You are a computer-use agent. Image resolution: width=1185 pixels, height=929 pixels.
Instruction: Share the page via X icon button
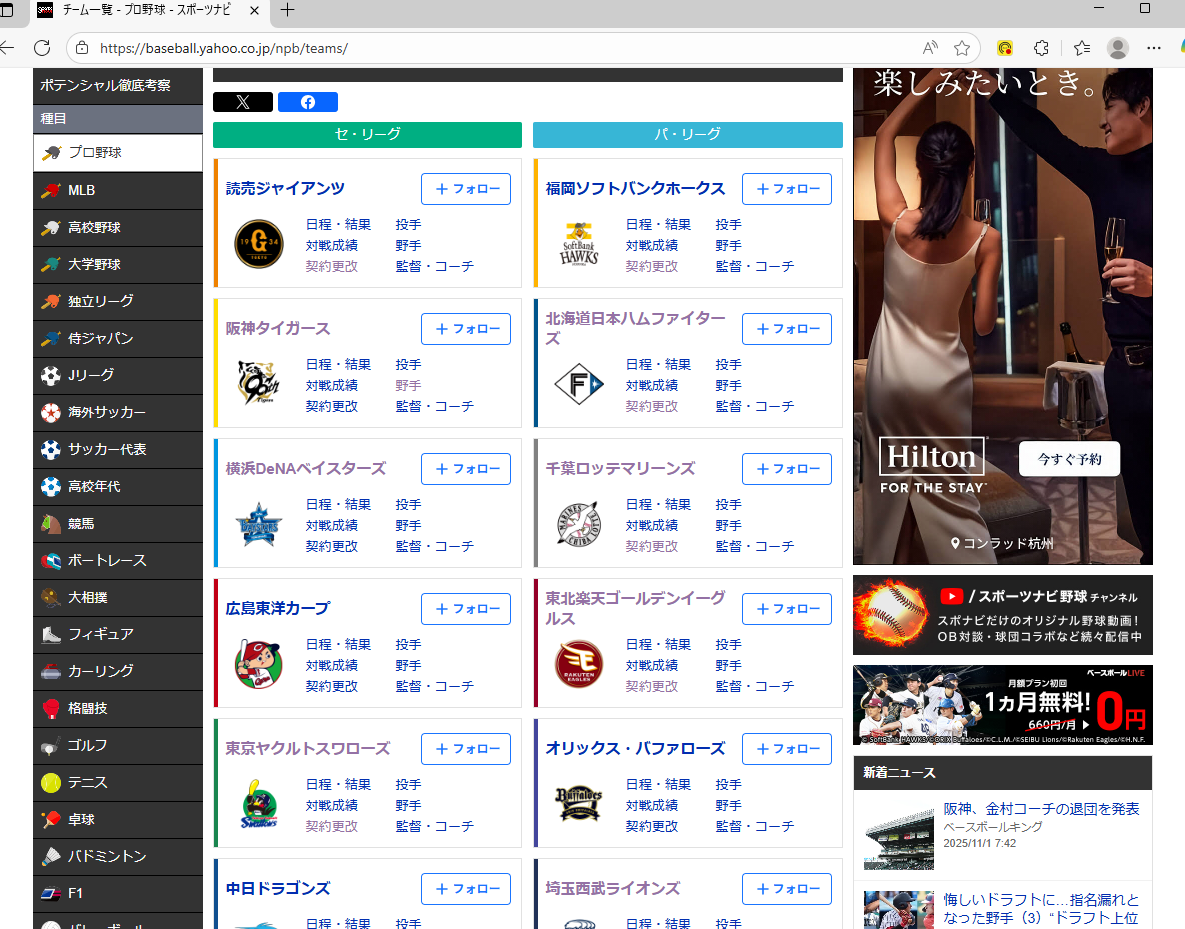tap(243, 102)
